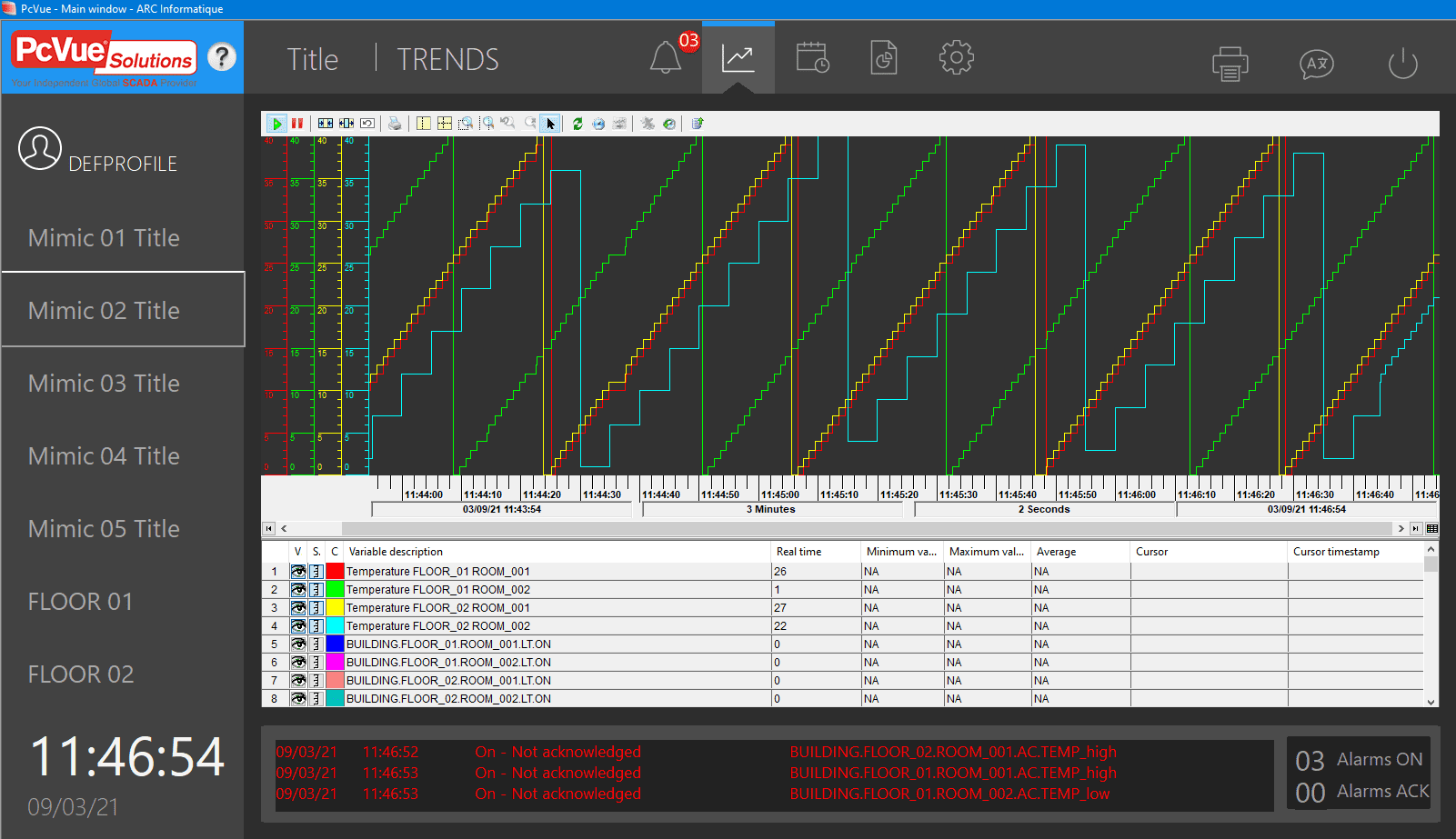This screenshot has height=839, width=1456.
Task: Click the 3 Minutes time span button
Action: [771, 509]
